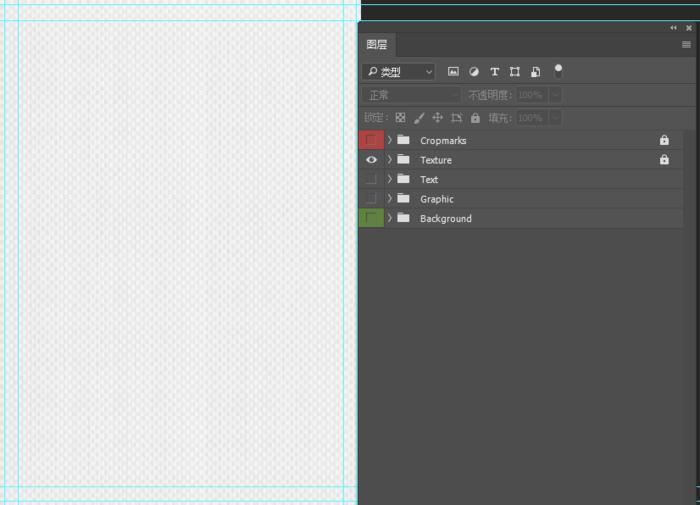Filter layers by pixel image type
700x505 pixels.
click(x=453, y=71)
